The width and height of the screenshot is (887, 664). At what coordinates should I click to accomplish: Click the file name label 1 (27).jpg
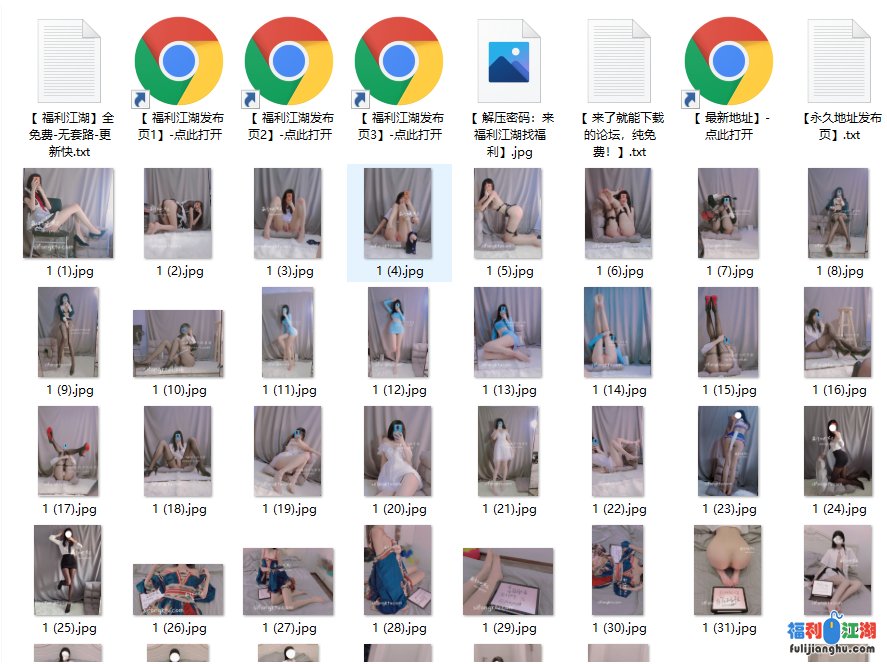click(290, 628)
